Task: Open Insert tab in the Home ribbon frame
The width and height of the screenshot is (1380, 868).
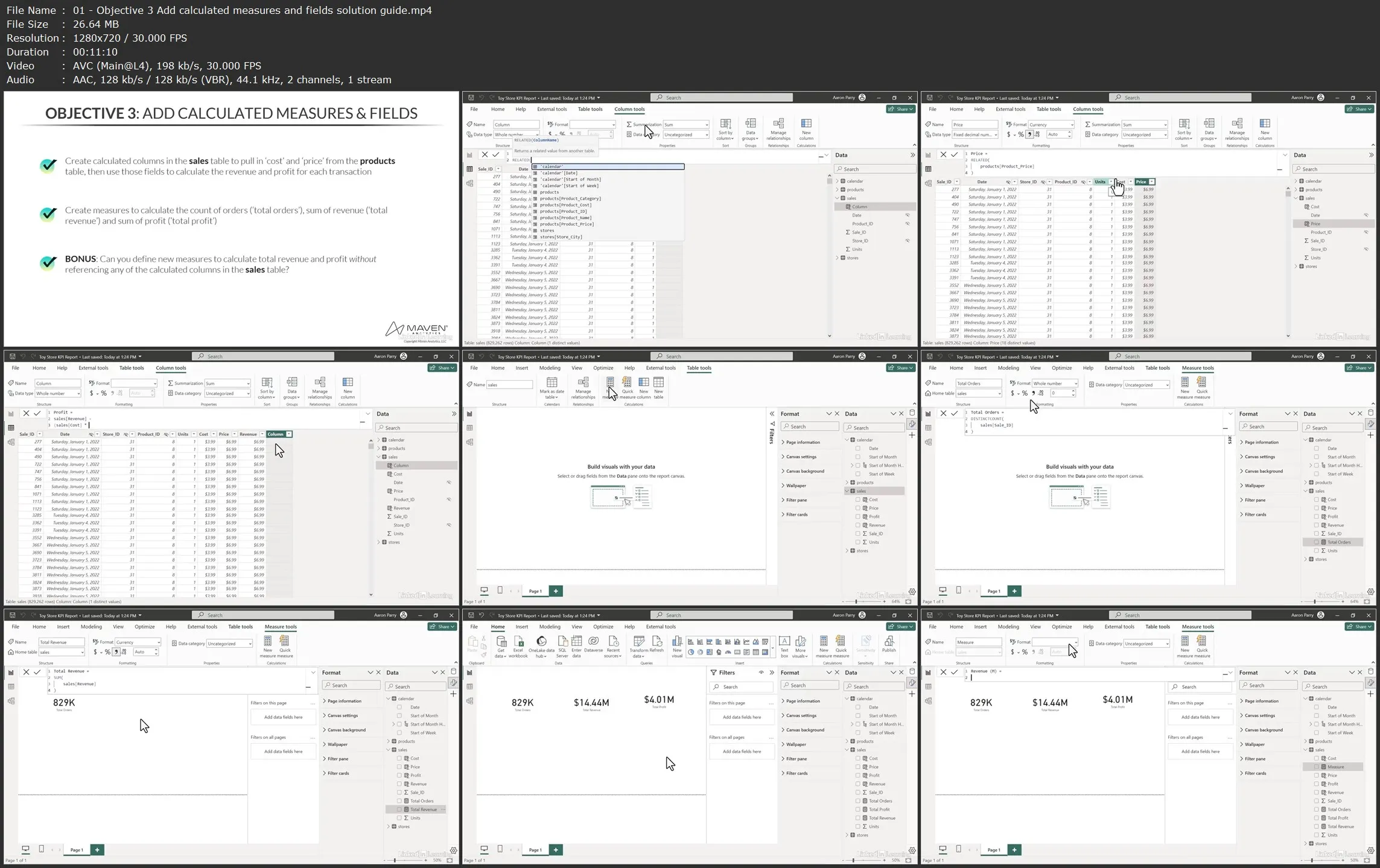Action: tap(521, 627)
